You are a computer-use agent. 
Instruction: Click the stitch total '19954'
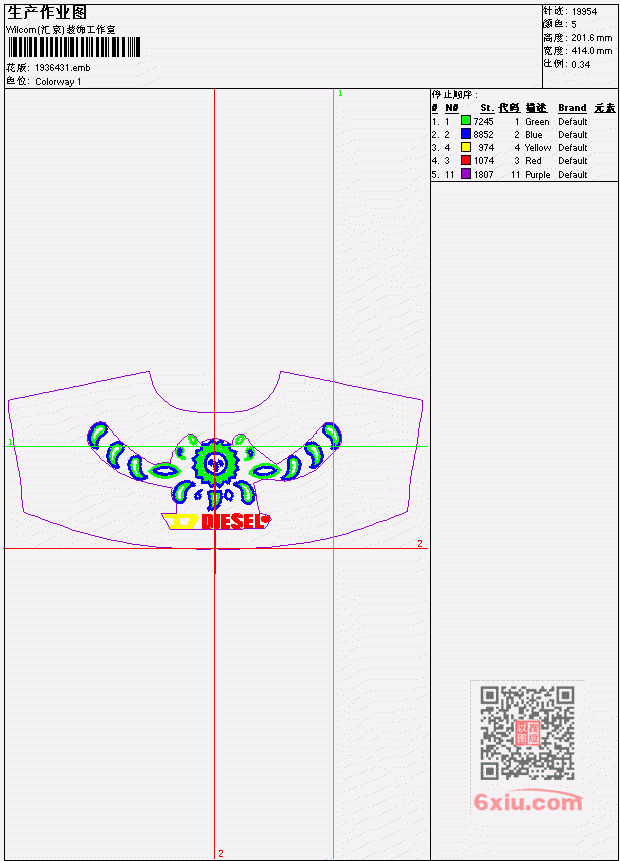click(584, 12)
